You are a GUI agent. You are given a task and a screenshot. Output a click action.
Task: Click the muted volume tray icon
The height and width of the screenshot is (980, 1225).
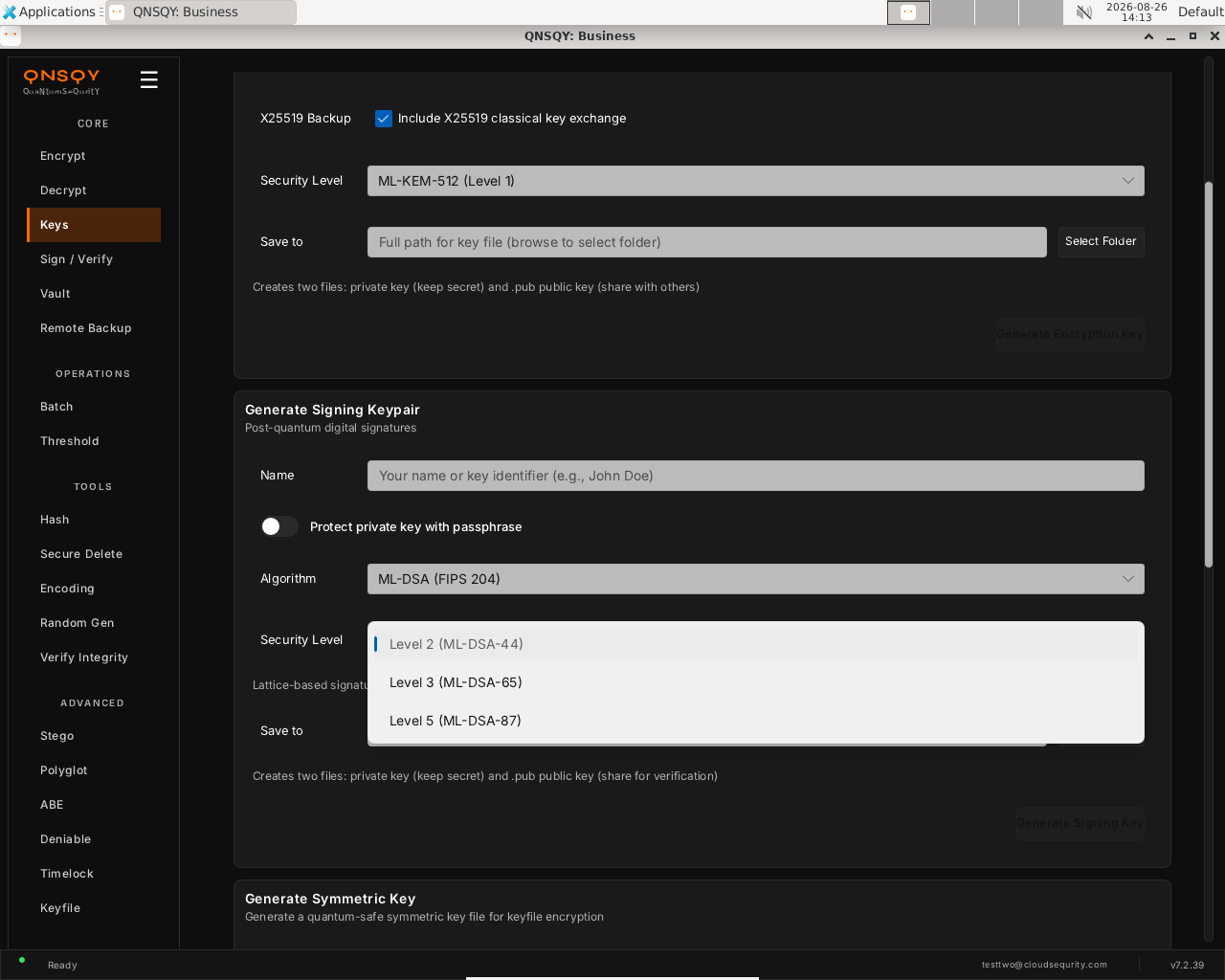1083,12
